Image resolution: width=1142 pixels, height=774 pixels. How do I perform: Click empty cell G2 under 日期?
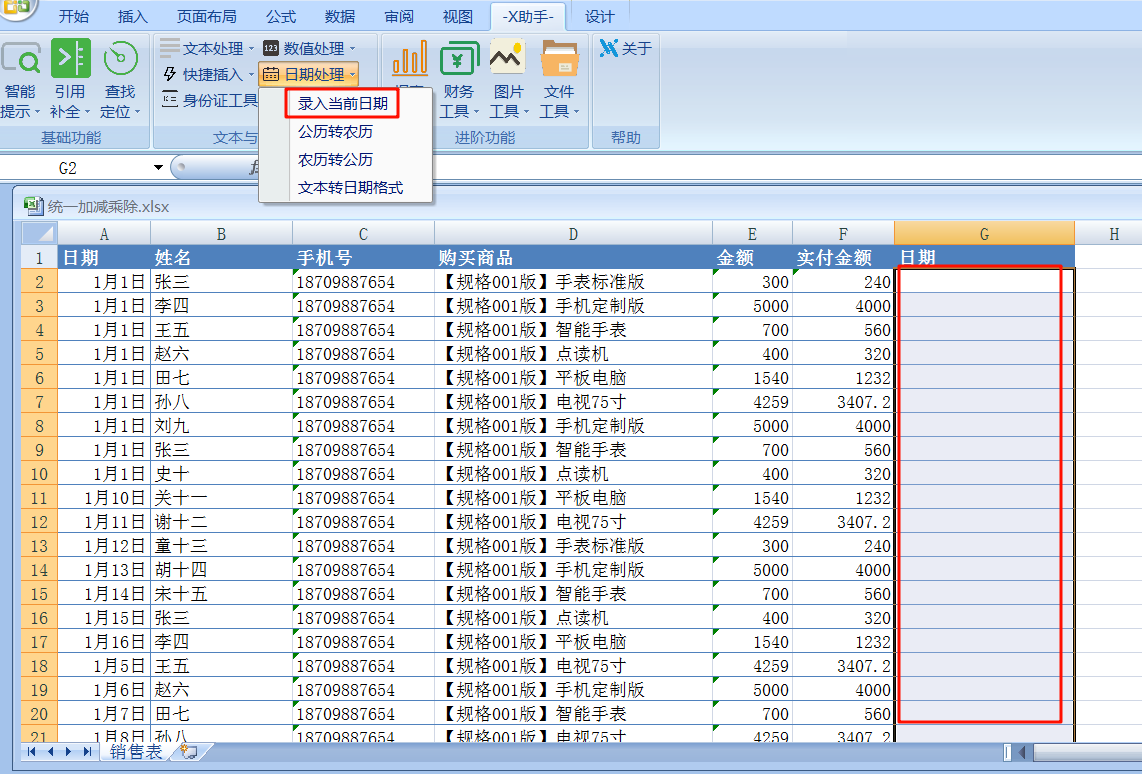coord(984,282)
